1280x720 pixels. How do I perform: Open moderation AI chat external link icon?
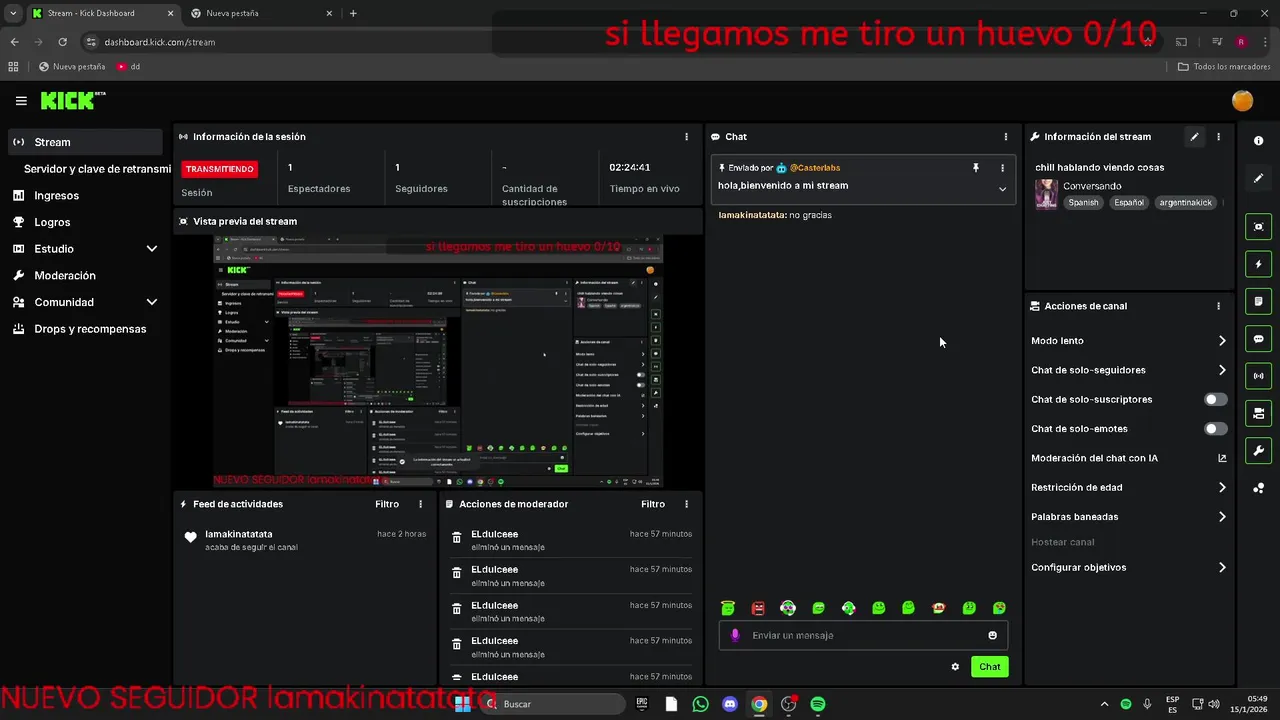point(1222,458)
